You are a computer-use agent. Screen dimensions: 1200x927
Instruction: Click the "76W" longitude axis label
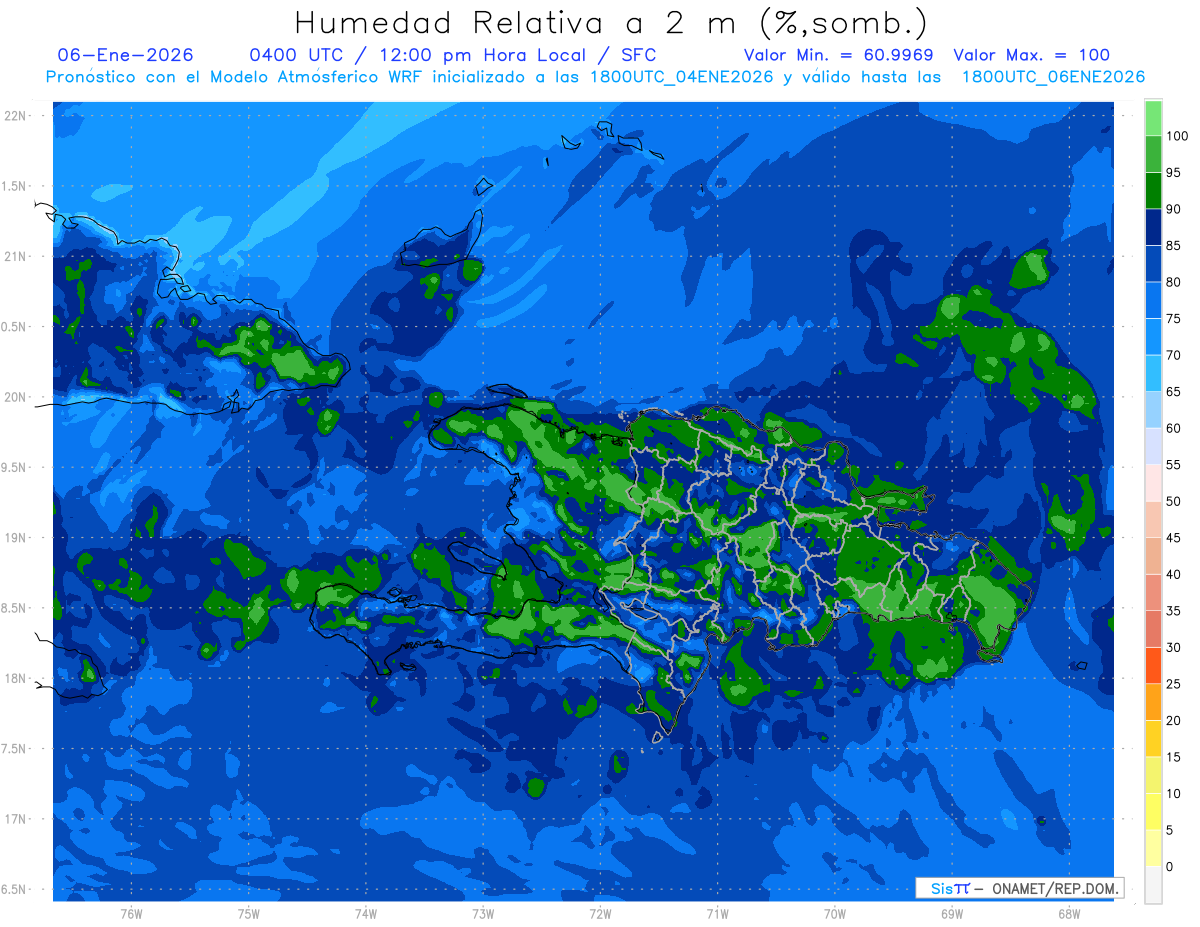point(131,914)
